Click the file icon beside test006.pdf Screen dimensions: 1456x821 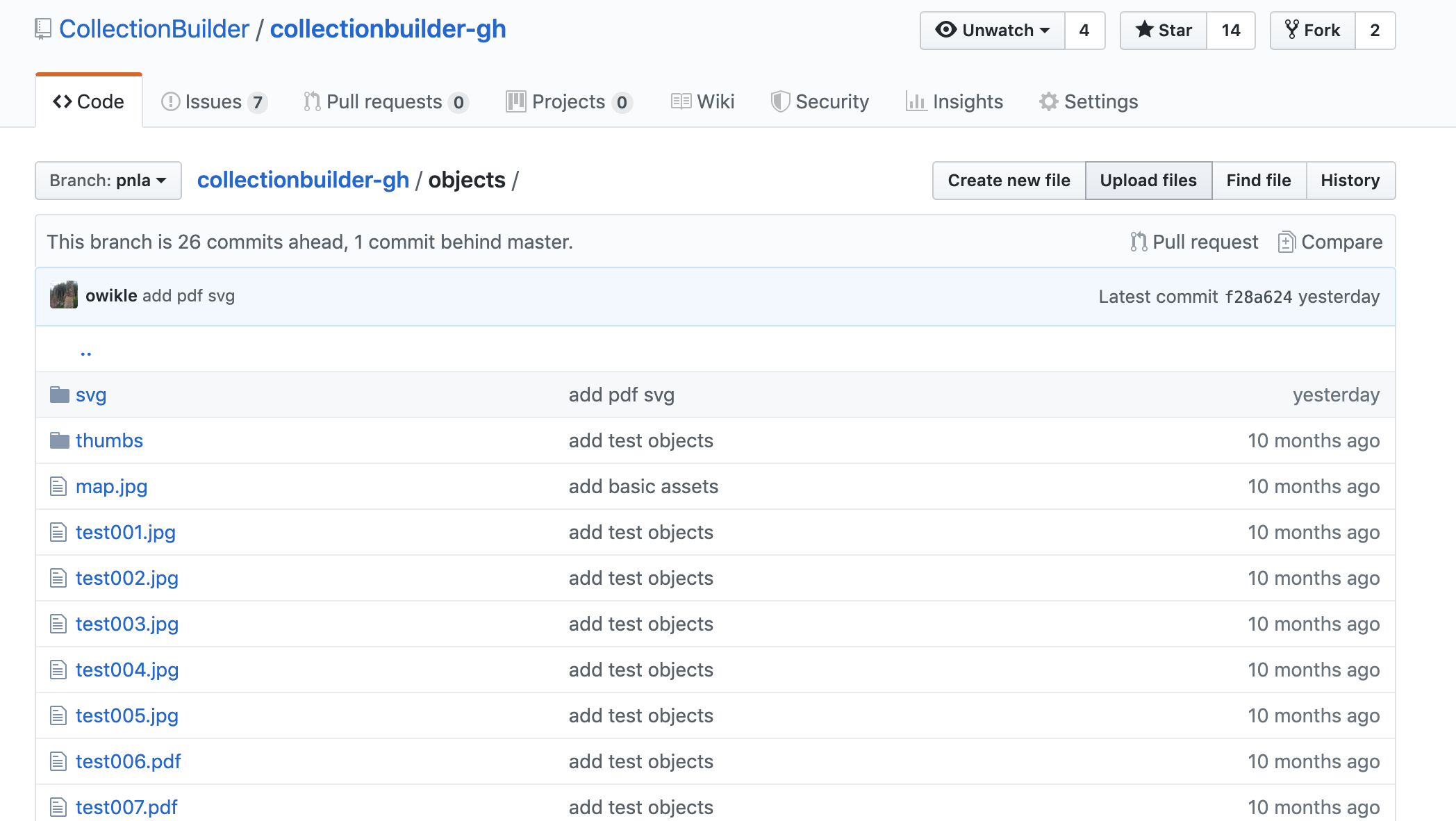[58, 761]
